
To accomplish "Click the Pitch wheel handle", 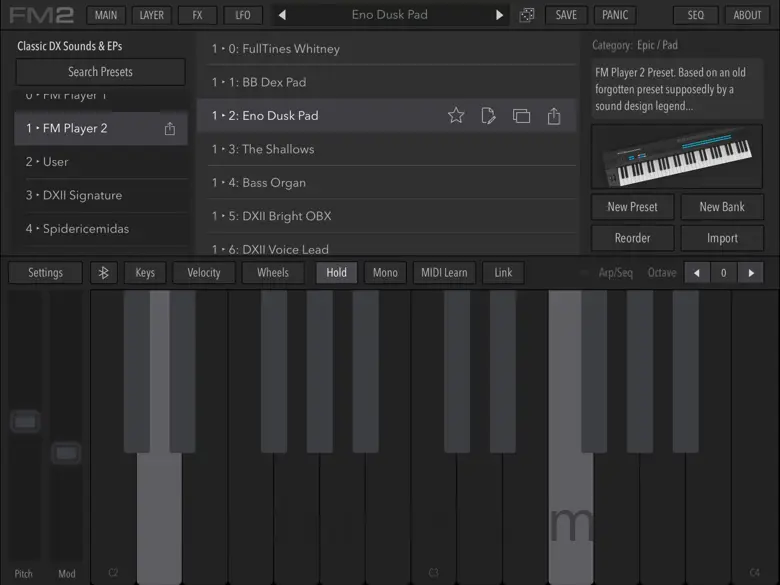I will click(x=25, y=422).
